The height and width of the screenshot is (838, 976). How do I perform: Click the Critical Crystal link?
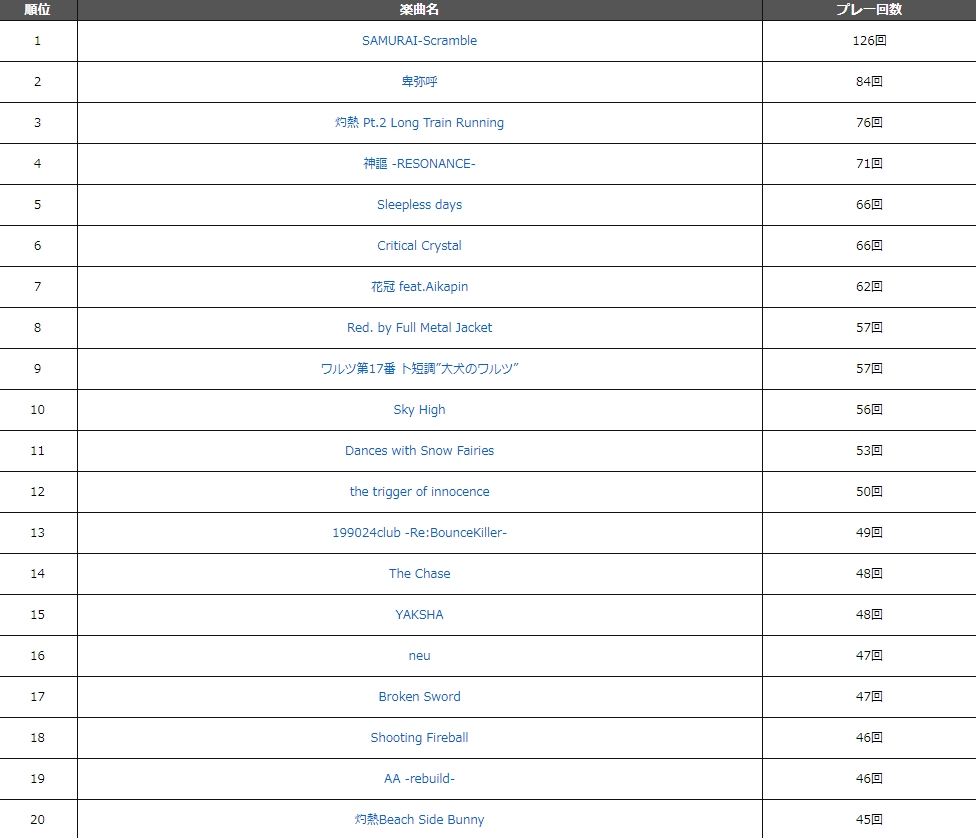[x=419, y=246]
